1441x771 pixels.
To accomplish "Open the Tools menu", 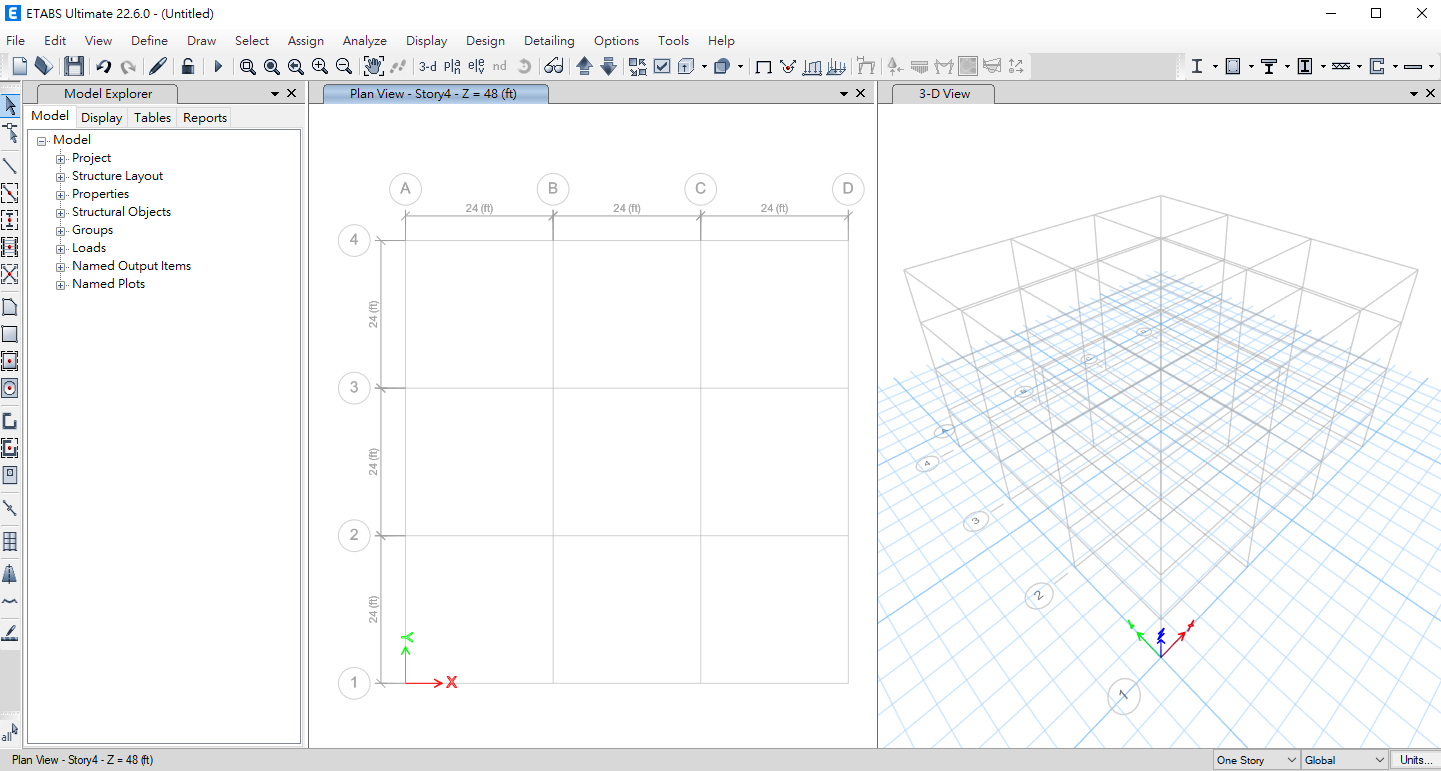I will (x=673, y=41).
